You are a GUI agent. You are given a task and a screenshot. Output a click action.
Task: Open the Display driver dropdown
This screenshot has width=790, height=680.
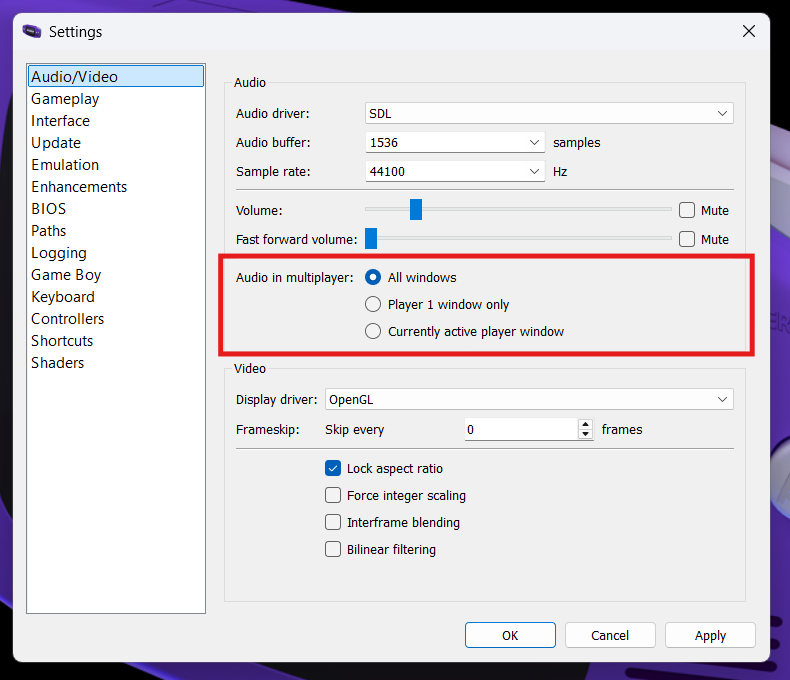point(529,399)
